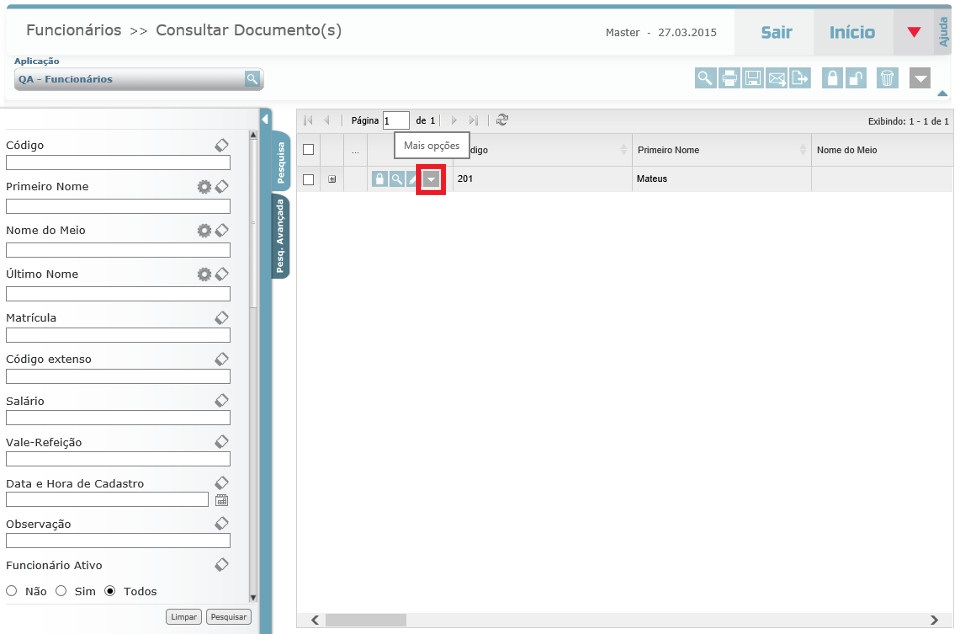The height and width of the screenshot is (634, 960).
Task: Open 'Mais opções' dropdown in row 201
Action: click(430, 179)
